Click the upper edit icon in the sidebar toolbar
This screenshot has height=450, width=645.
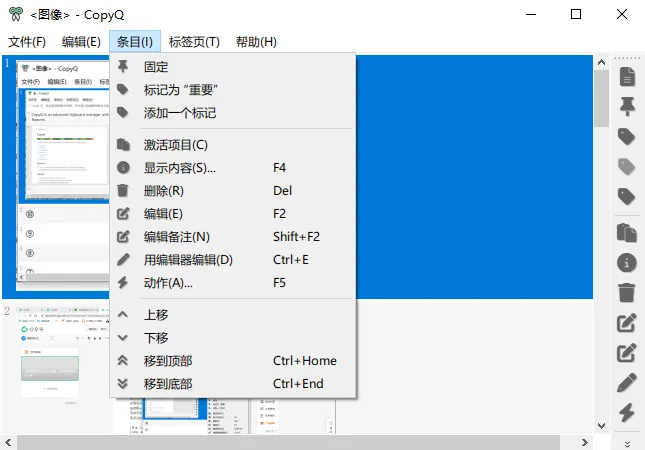tap(627, 323)
